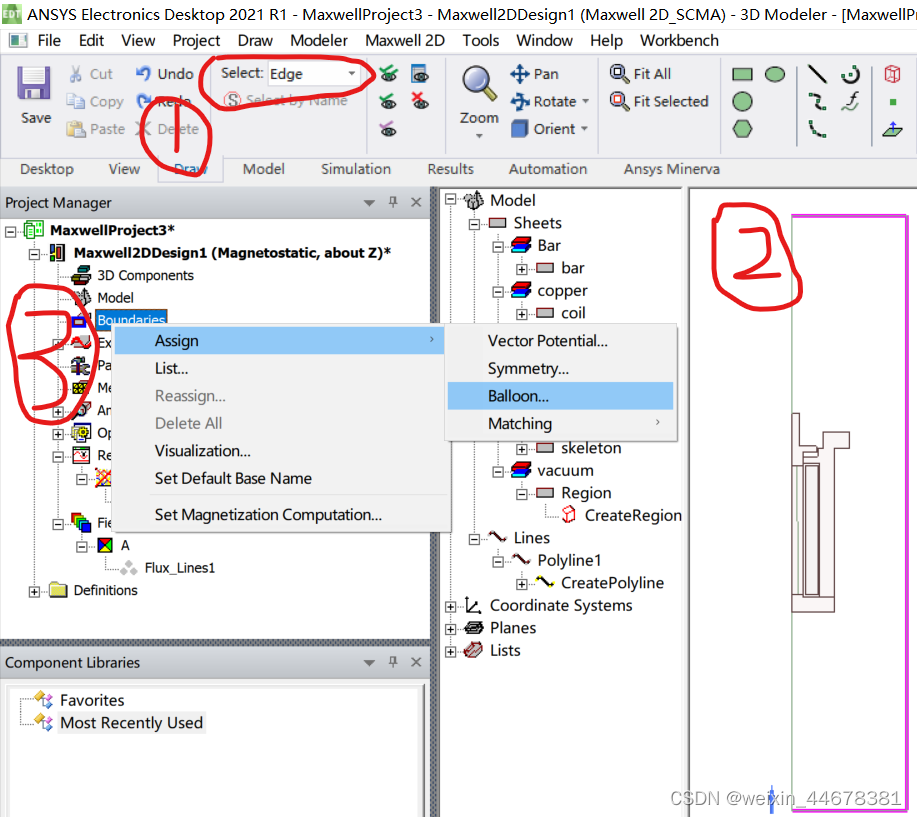Click the Paste command
This screenshot has height=817, width=917.
coord(95,129)
